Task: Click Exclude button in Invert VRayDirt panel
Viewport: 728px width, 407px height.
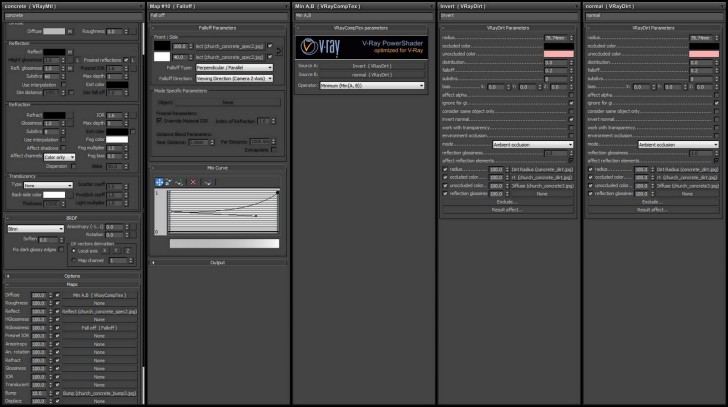Action: pos(507,202)
